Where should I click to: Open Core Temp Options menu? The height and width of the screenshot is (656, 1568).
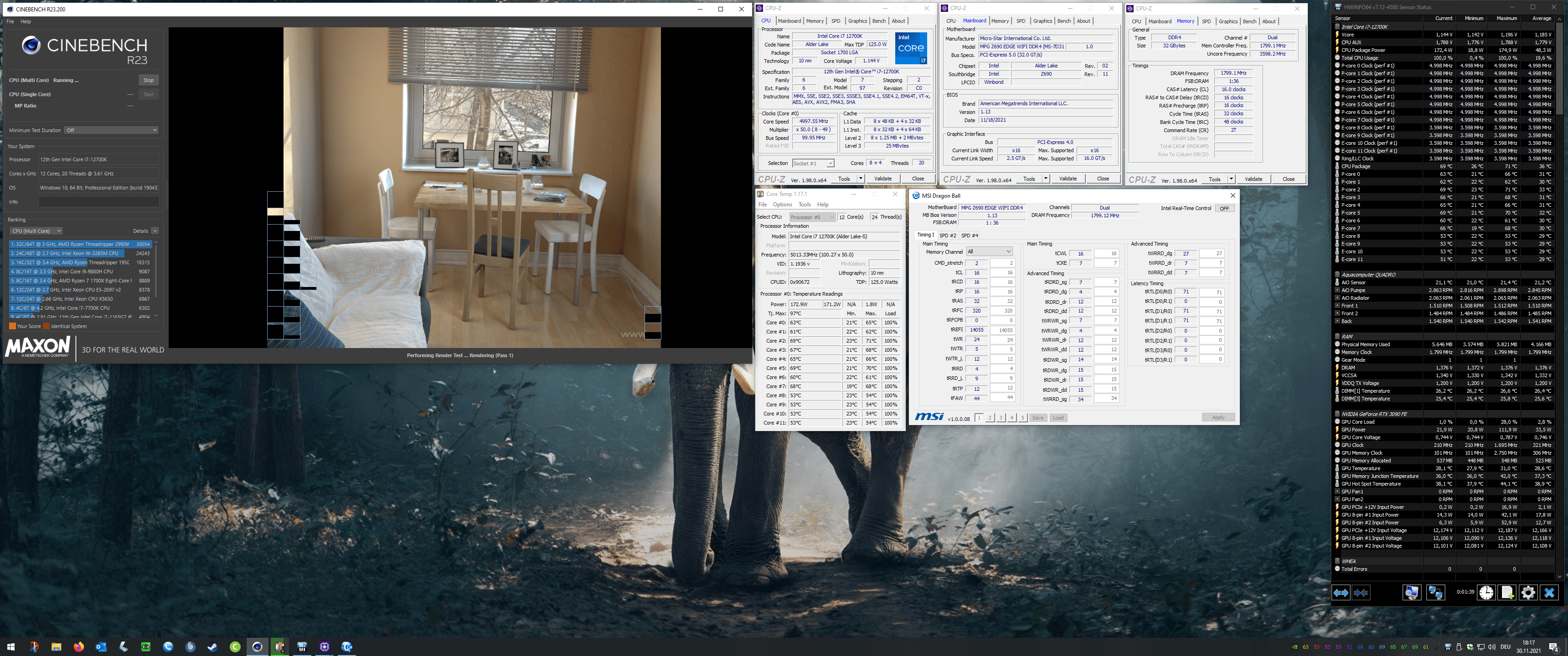(x=782, y=205)
